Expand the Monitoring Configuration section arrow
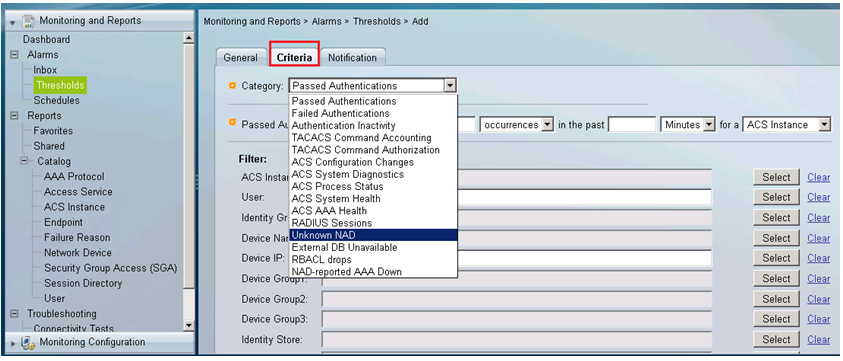 click(x=13, y=343)
